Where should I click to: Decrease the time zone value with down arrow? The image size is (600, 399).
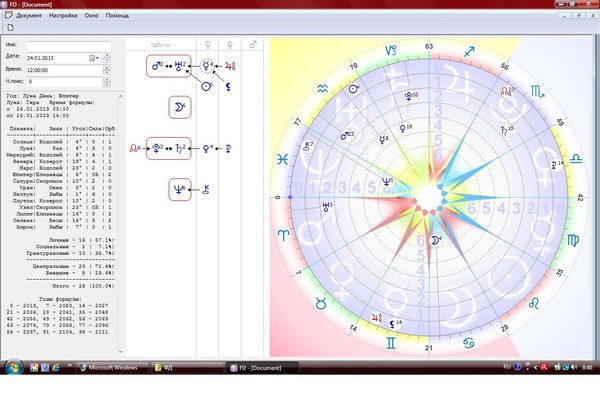[x=107, y=84]
